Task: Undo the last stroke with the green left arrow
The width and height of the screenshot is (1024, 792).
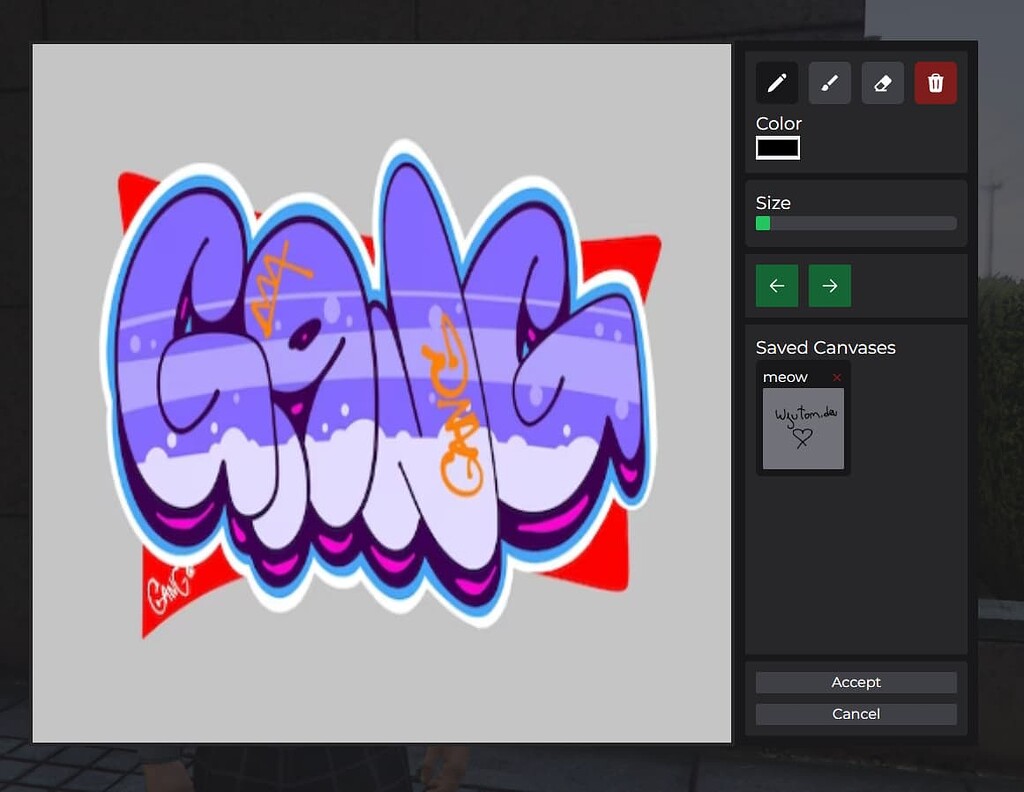Action: click(777, 285)
